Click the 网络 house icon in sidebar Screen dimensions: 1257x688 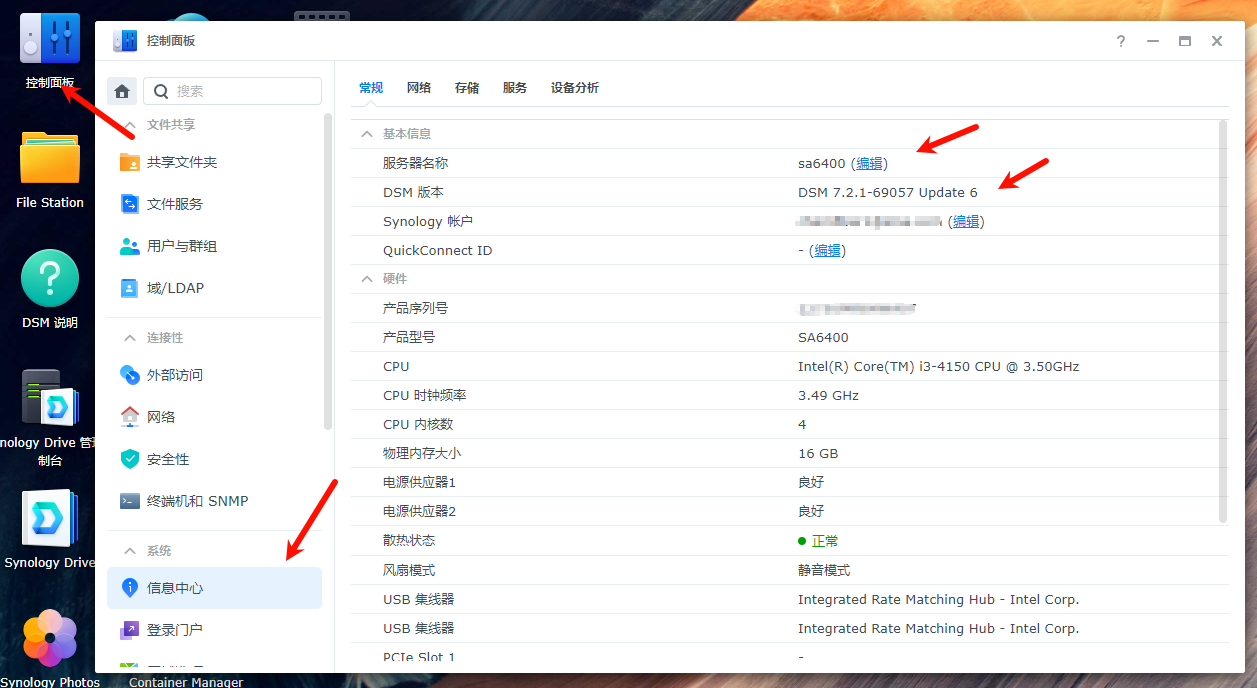130,417
